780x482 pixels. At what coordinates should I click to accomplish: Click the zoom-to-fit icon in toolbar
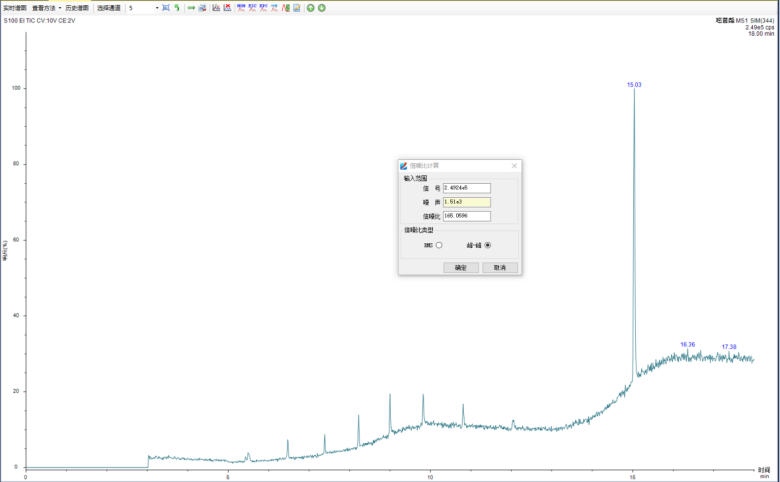coord(166,7)
